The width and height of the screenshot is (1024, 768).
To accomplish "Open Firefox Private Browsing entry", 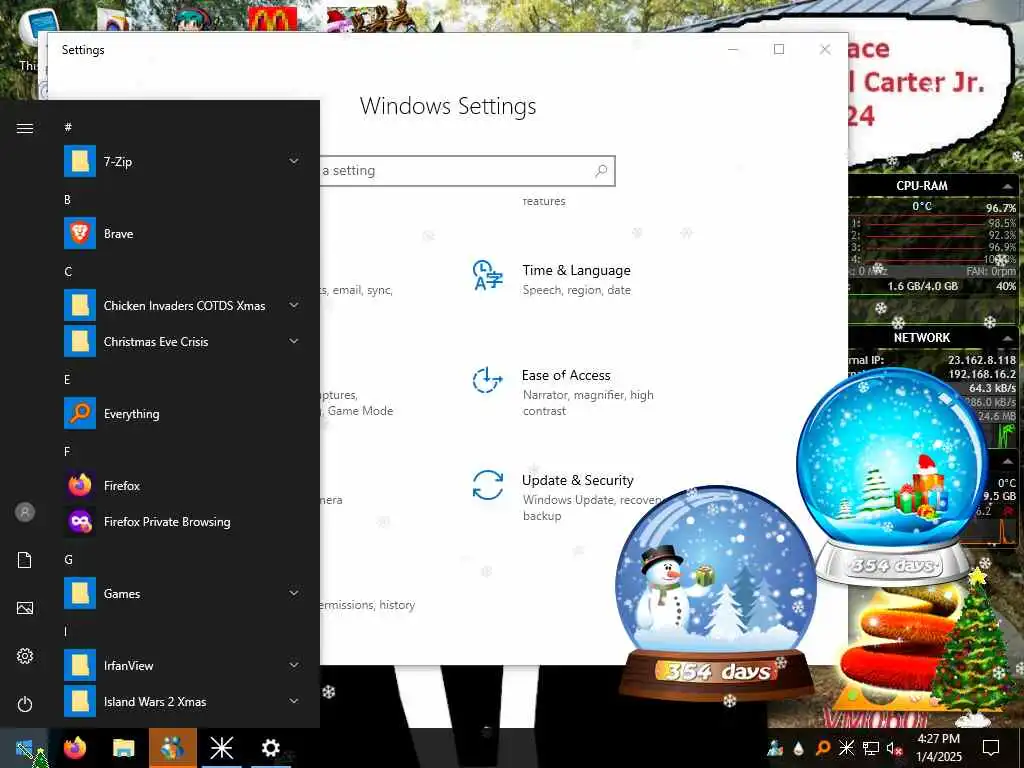I will (x=183, y=521).
